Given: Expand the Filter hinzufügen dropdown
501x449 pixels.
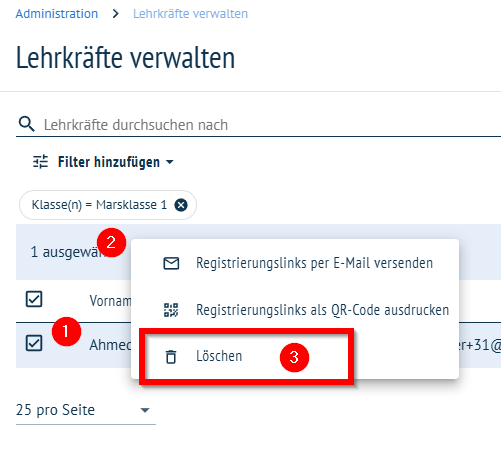Looking at the screenshot, I should click(x=103, y=162).
